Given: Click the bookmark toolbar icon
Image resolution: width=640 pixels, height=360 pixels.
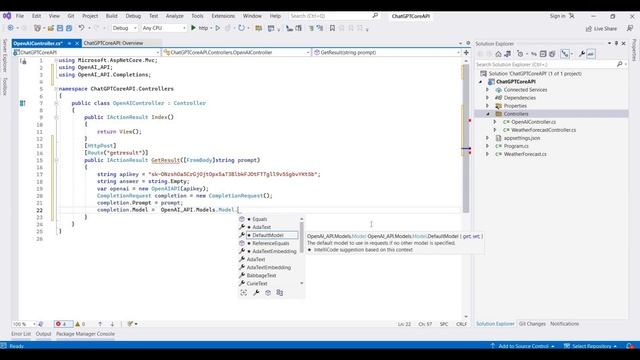Looking at the screenshot, I should 332,28.
